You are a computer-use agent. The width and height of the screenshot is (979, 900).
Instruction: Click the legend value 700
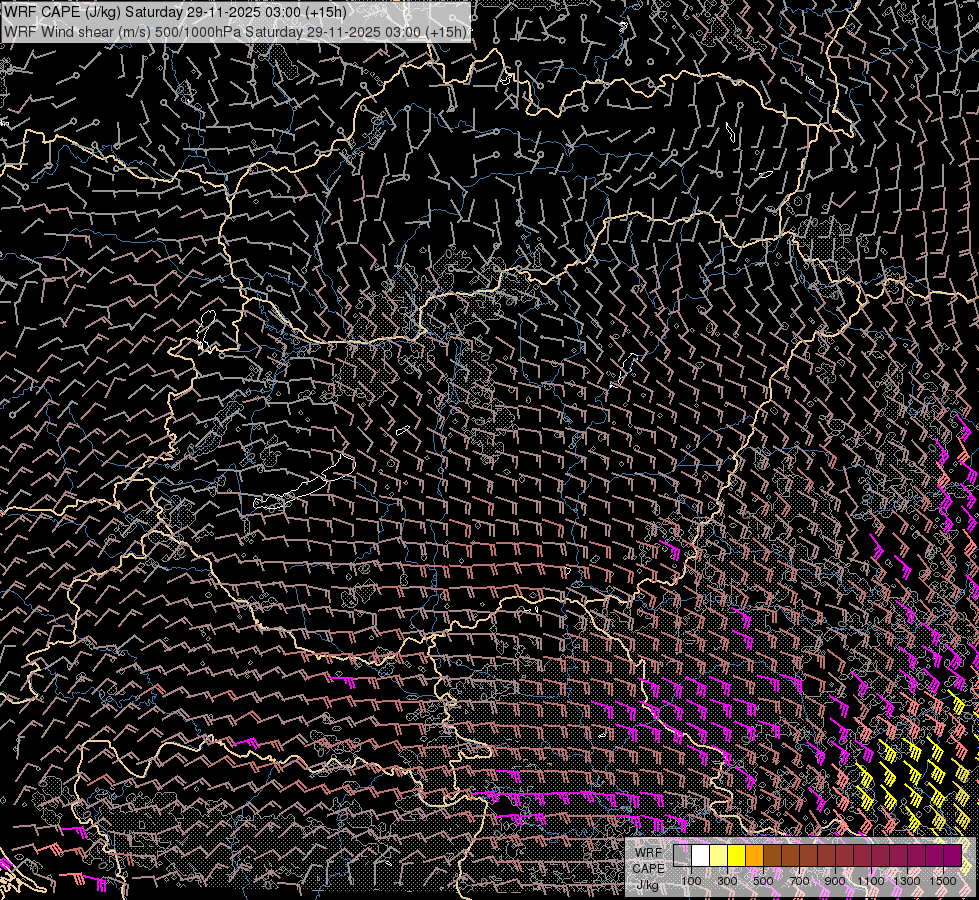pos(799,881)
